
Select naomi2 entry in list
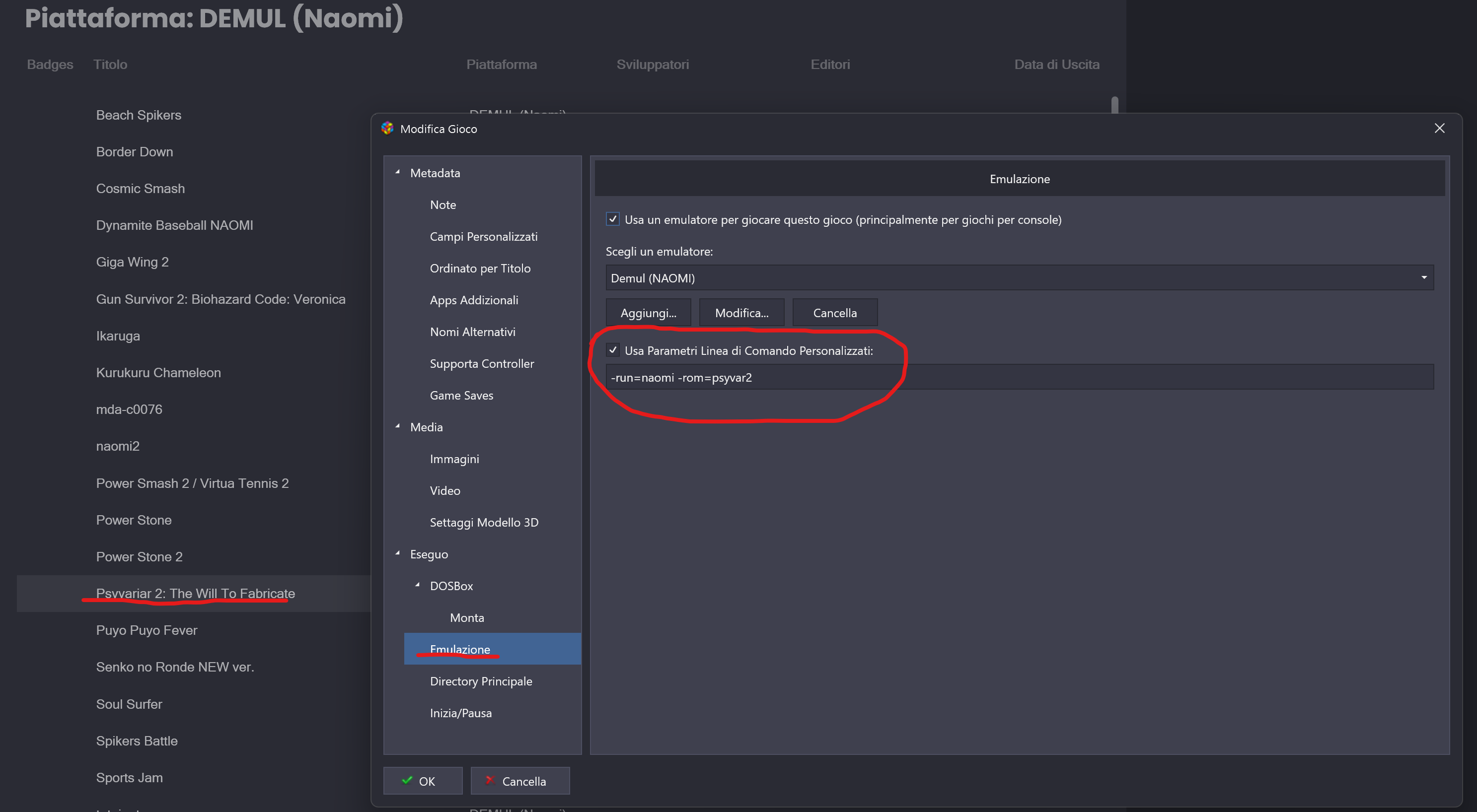coord(118,446)
